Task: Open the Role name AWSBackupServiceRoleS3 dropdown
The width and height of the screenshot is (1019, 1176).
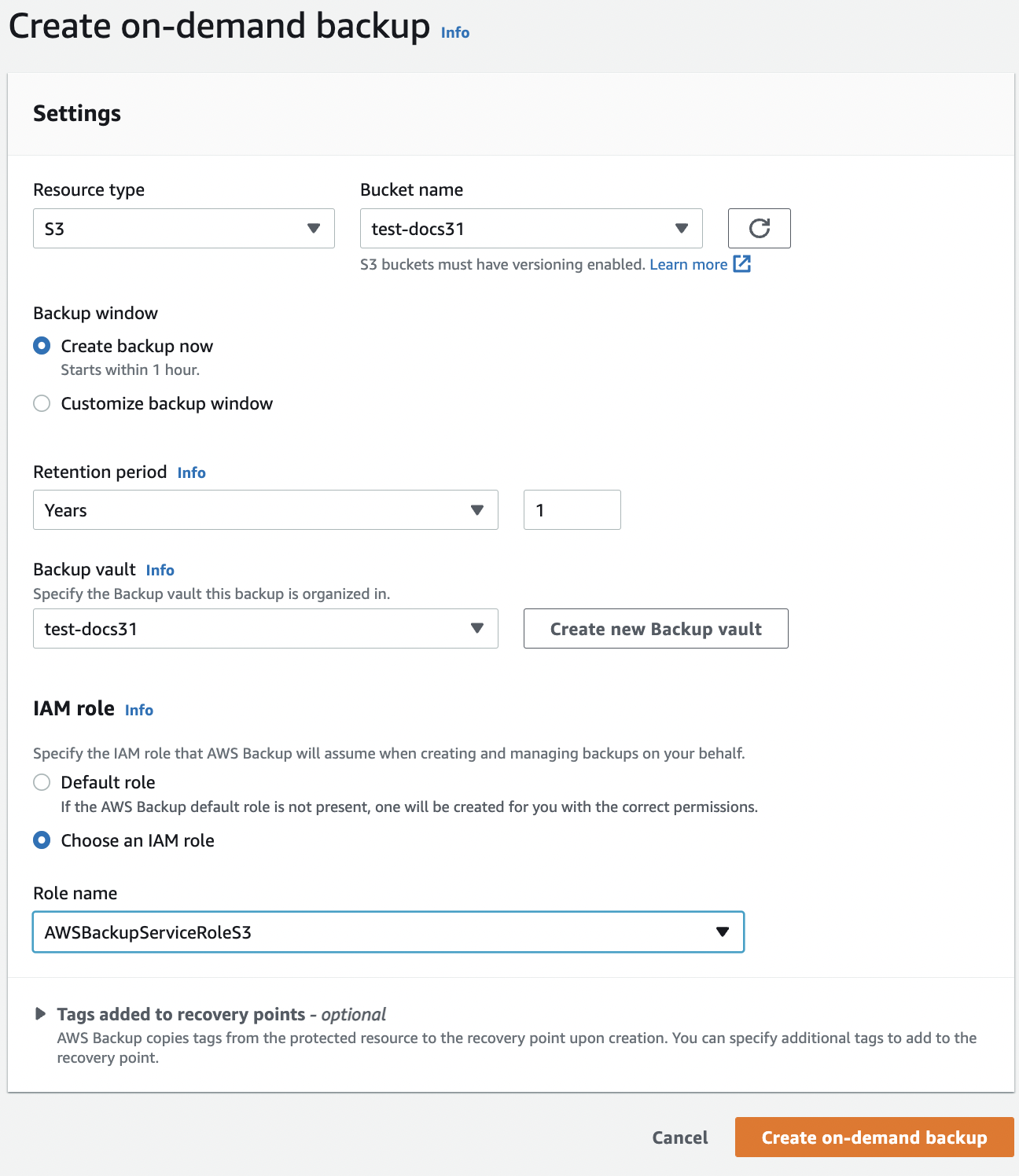Action: click(388, 932)
